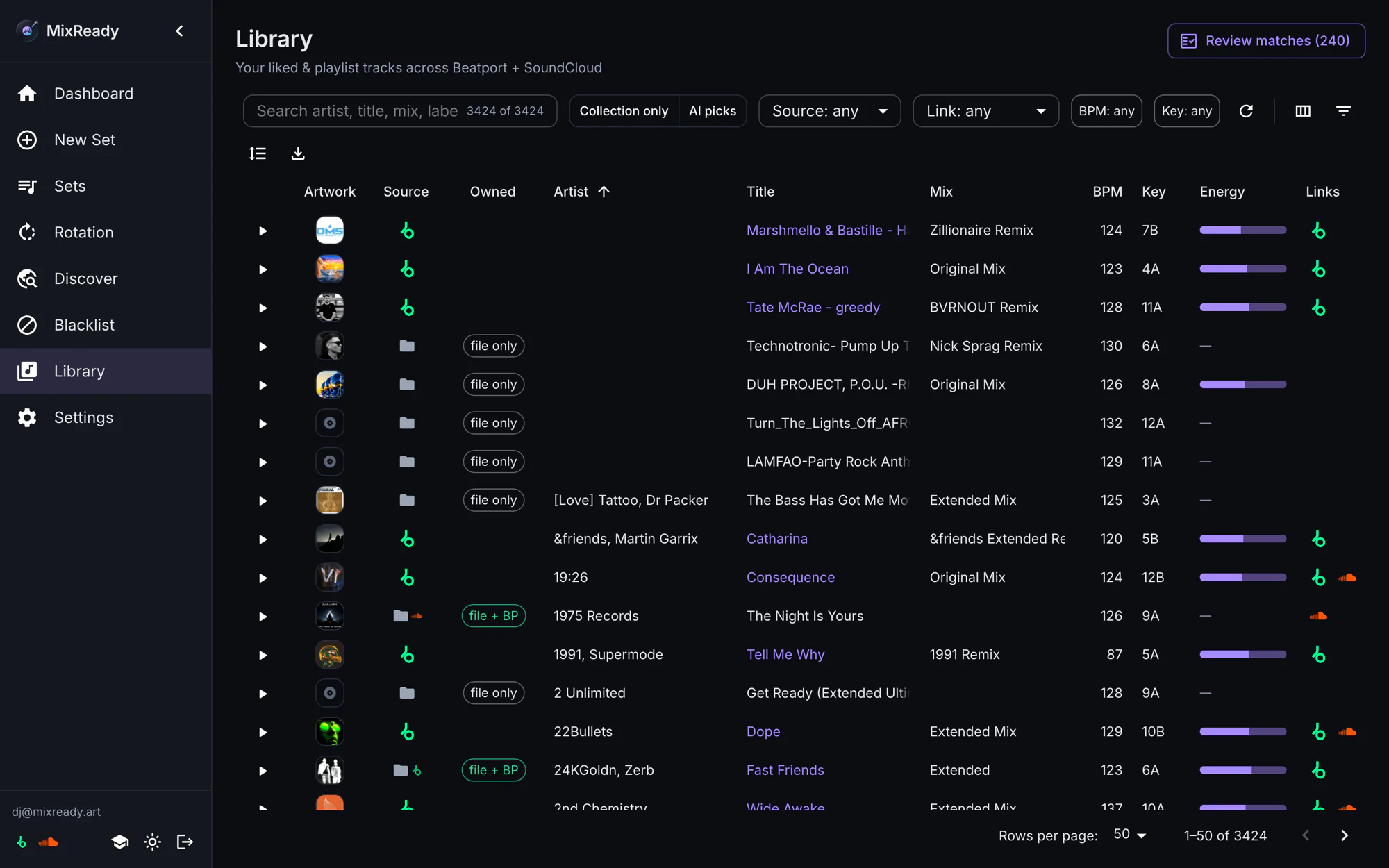Sort by Title column header

click(760, 192)
